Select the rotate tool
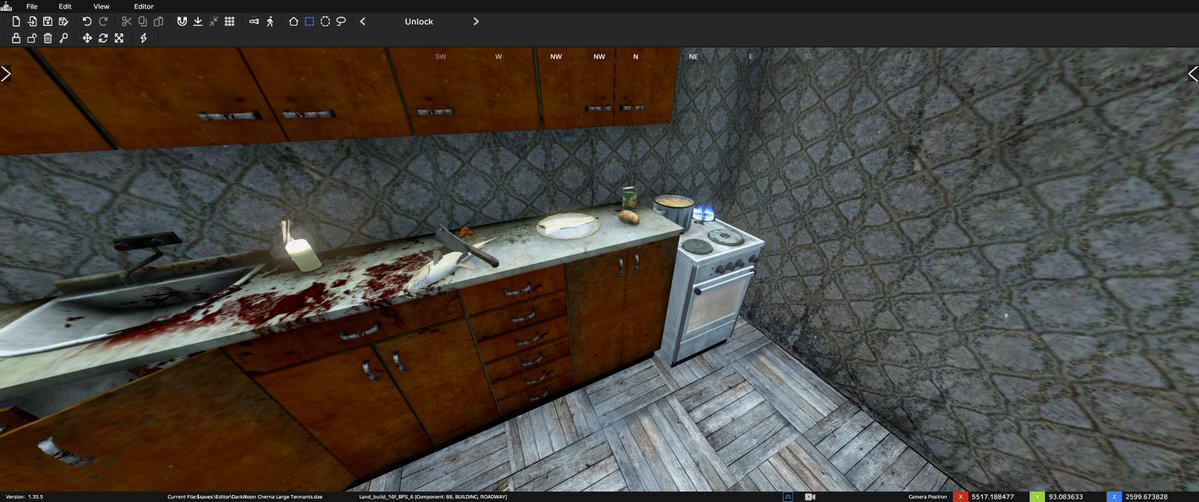This screenshot has height=502, width=1199. point(103,37)
